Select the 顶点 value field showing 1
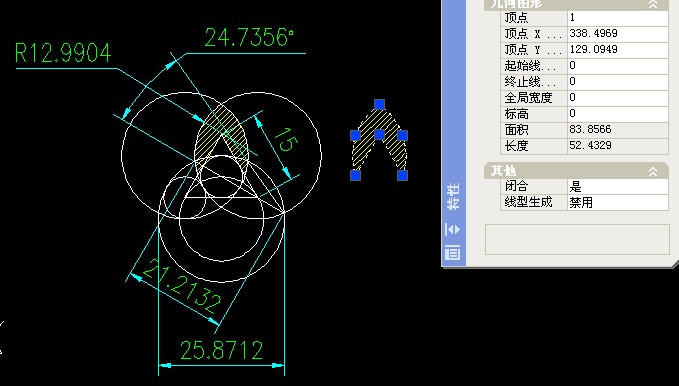Screen dimensions: 679x386 (x=618, y=18)
